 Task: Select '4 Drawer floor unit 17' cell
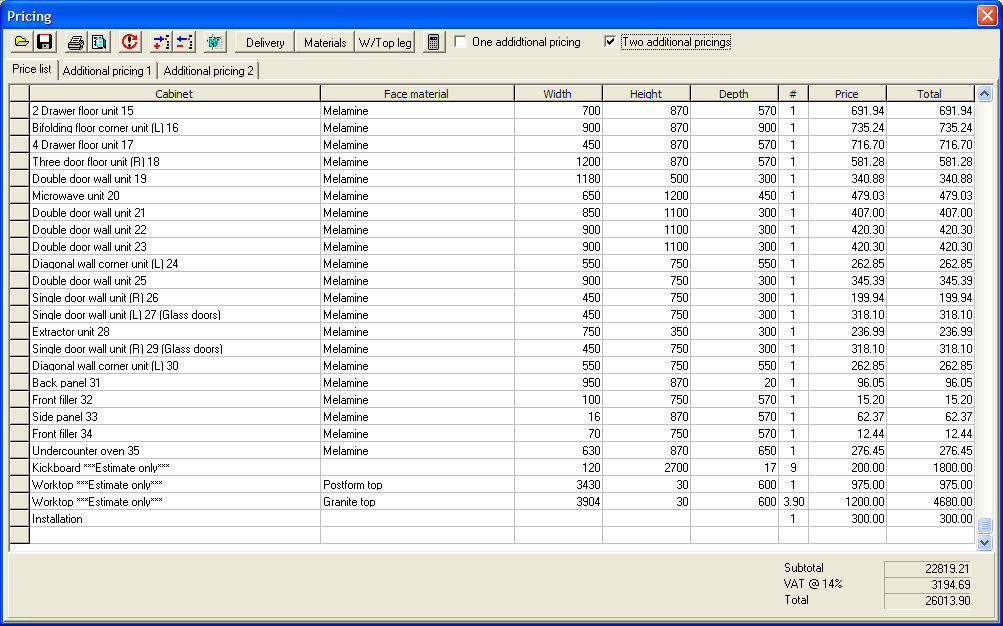(x=174, y=145)
